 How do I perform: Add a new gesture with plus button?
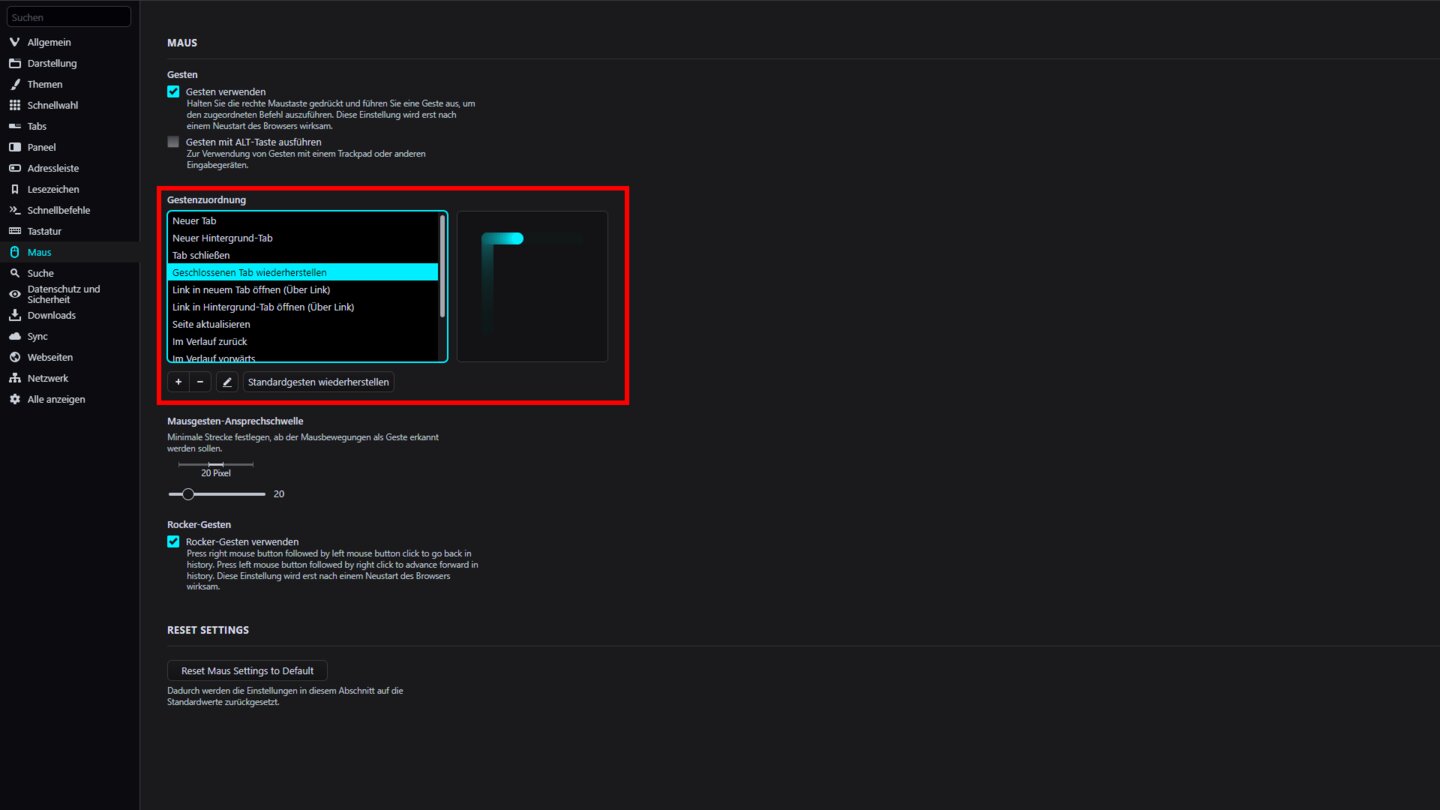pos(178,382)
